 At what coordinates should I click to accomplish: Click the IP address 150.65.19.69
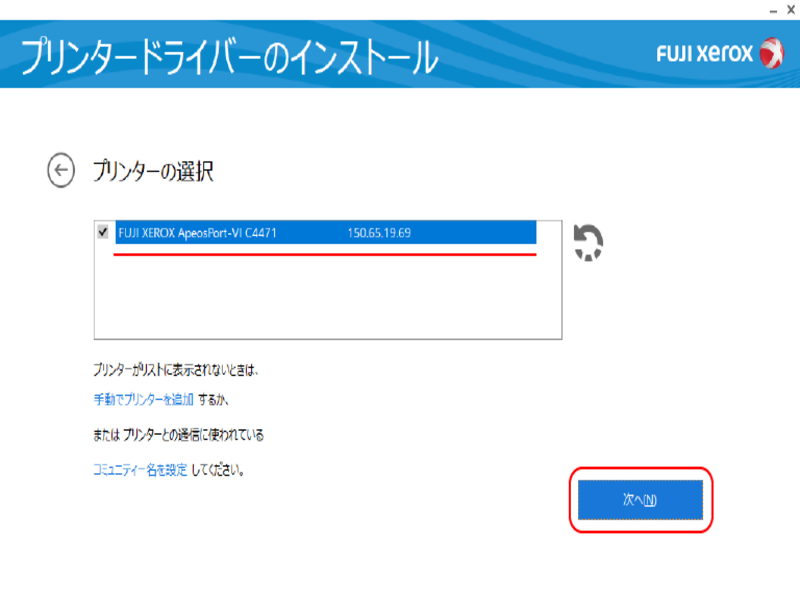coord(379,233)
